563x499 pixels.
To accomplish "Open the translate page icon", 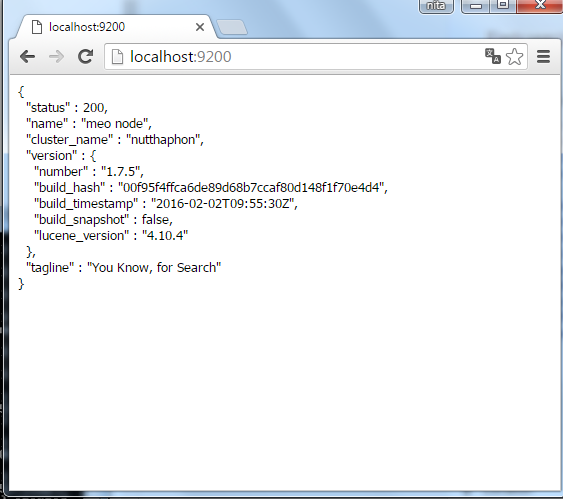I will click(493, 56).
